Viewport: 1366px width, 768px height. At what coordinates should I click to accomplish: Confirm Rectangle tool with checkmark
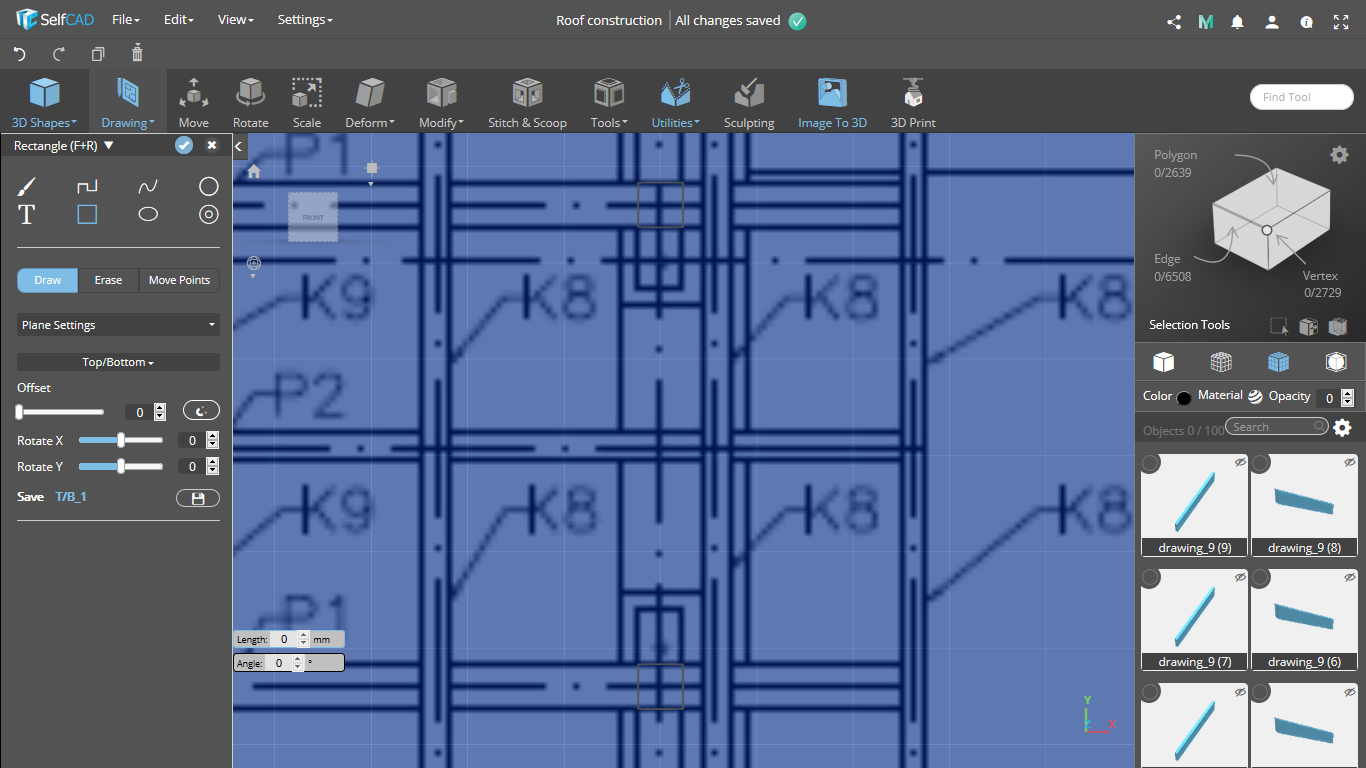pyautogui.click(x=184, y=145)
